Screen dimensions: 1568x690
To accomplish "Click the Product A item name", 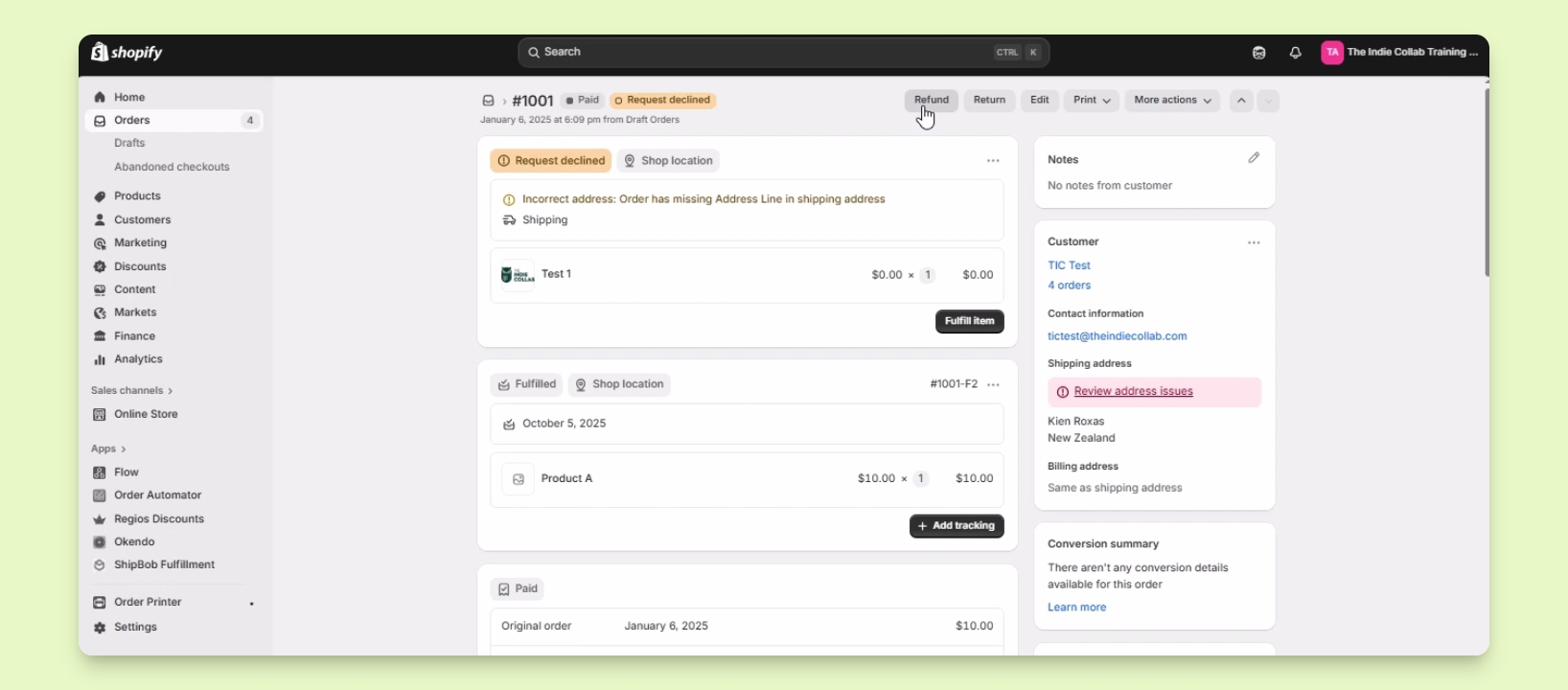I will [x=566, y=478].
